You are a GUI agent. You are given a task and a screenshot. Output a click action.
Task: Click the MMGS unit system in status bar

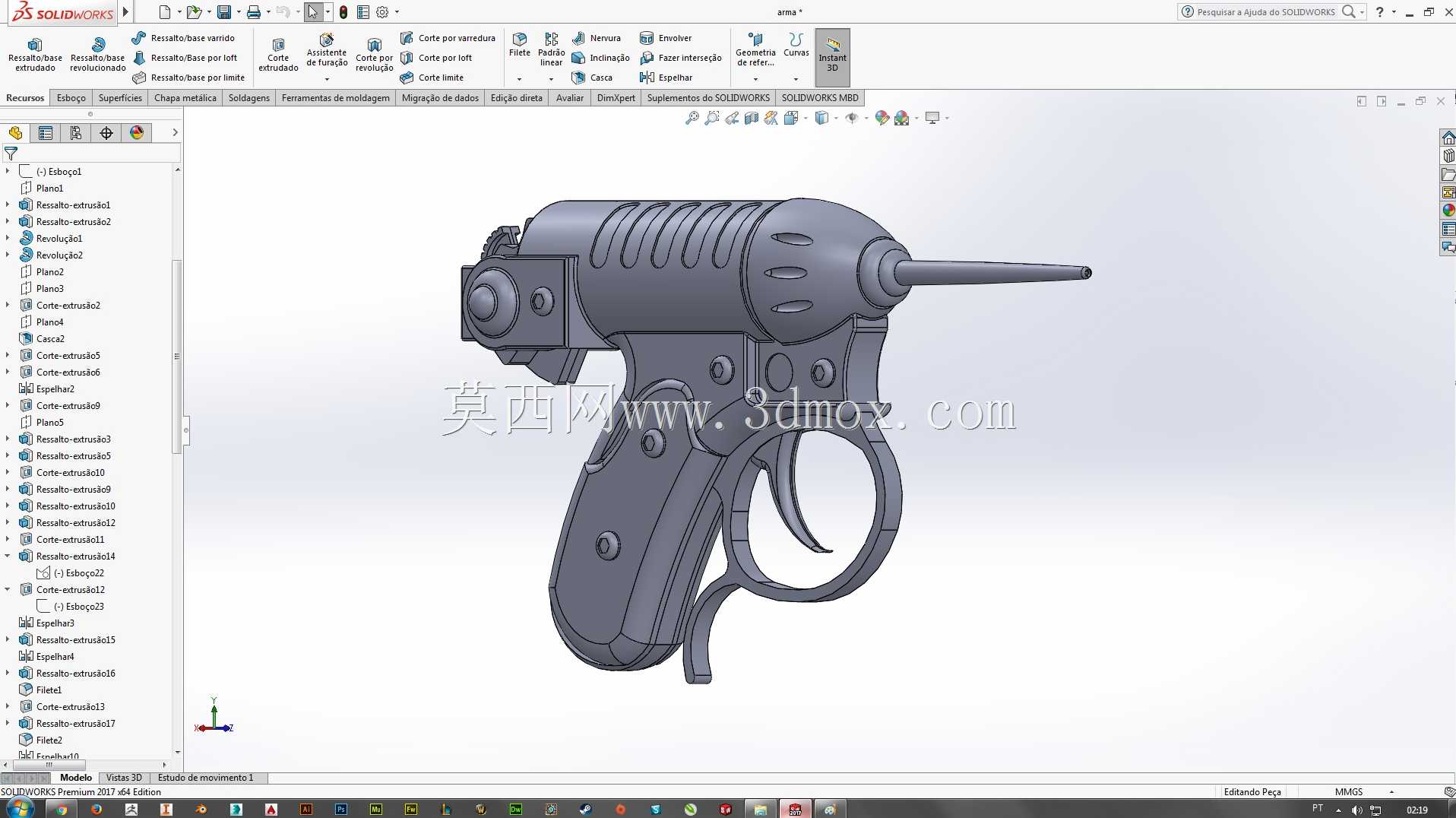coord(1349,792)
